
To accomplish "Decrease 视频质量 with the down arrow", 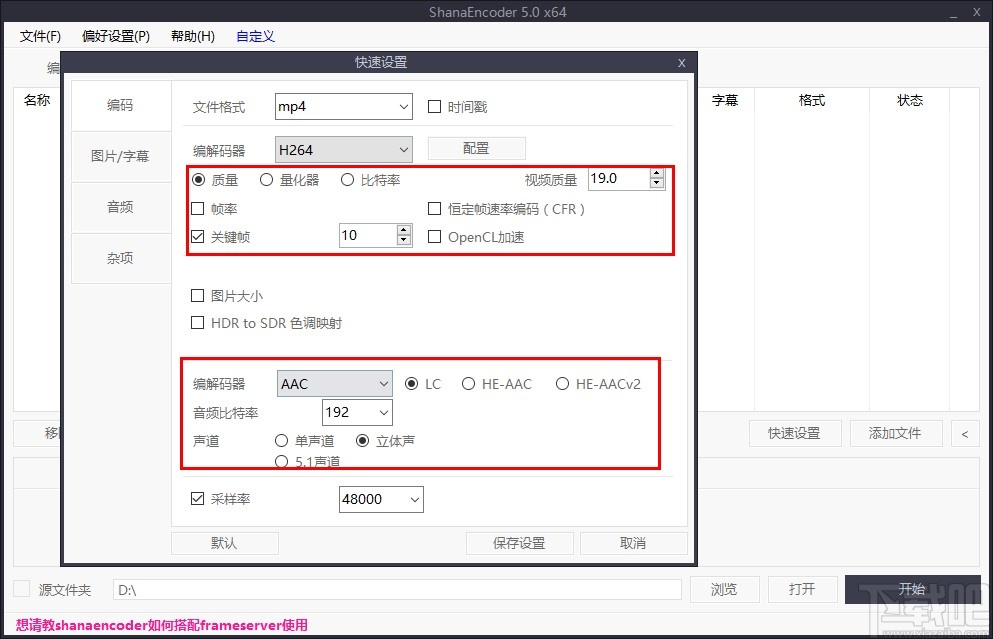I will [657, 184].
